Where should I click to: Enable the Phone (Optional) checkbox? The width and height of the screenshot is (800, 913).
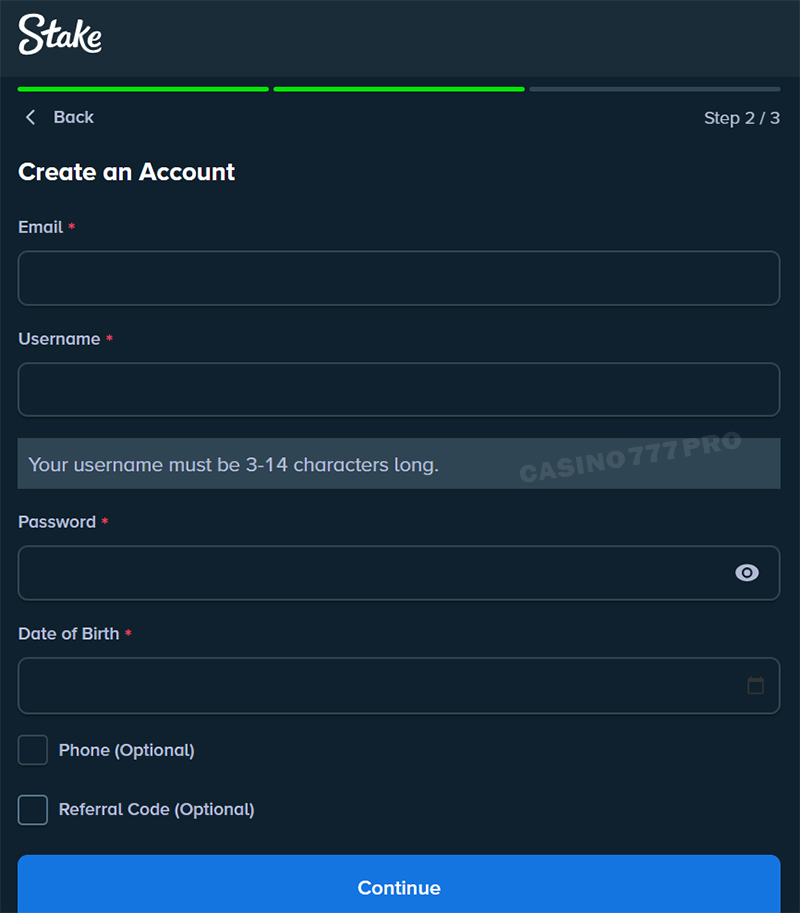[x=32, y=749]
